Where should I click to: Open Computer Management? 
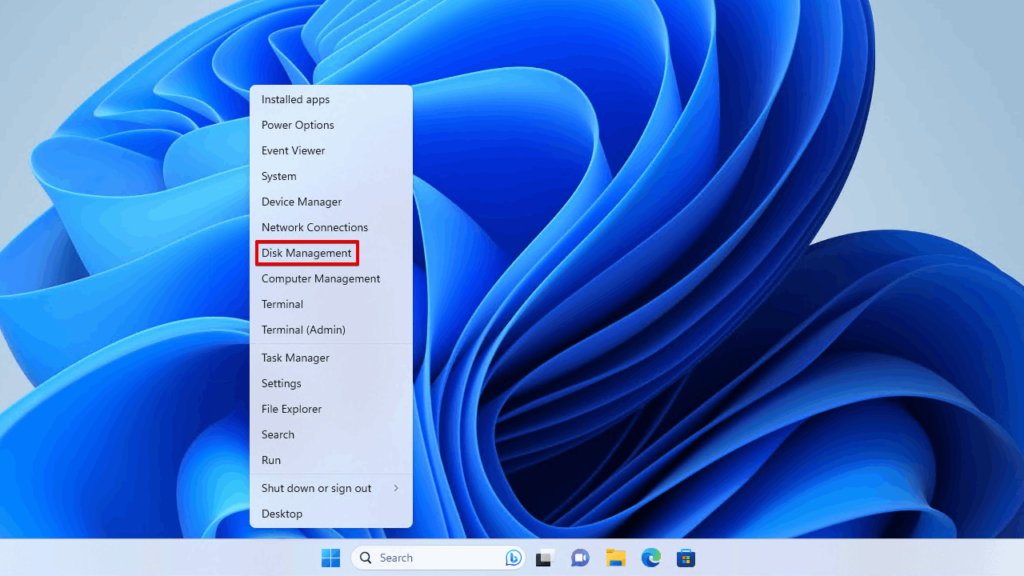(x=320, y=278)
